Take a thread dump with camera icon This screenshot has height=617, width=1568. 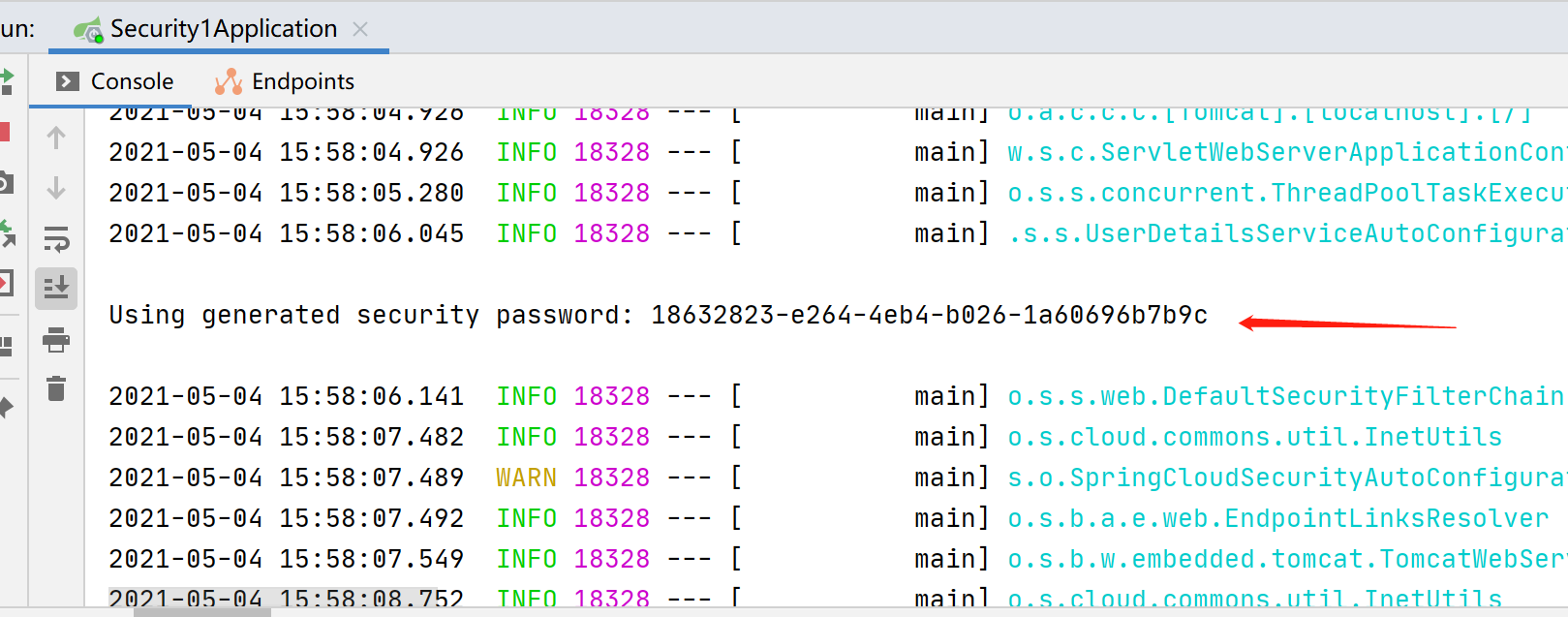click(5, 182)
